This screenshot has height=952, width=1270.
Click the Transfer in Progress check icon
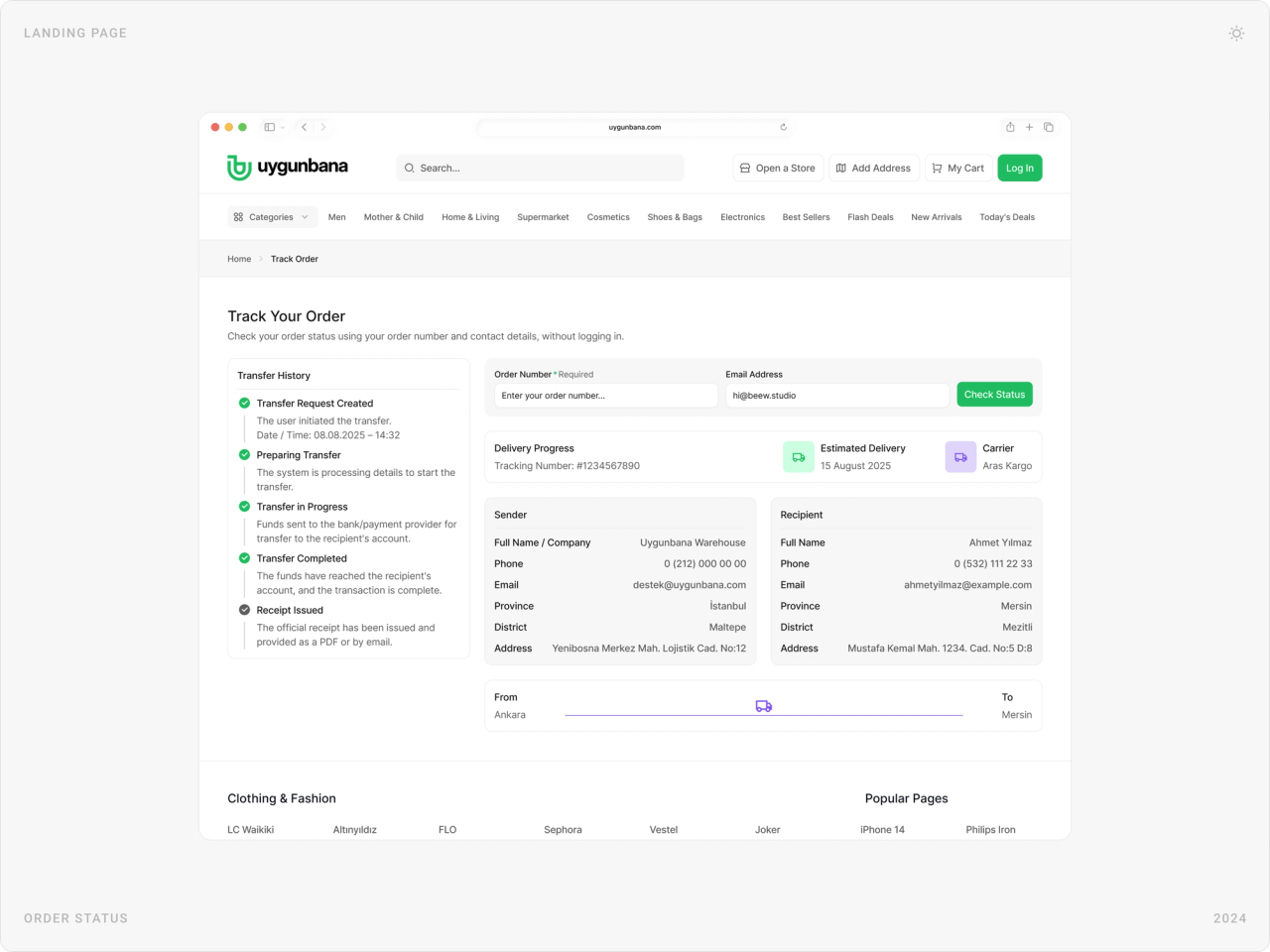click(244, 506)
